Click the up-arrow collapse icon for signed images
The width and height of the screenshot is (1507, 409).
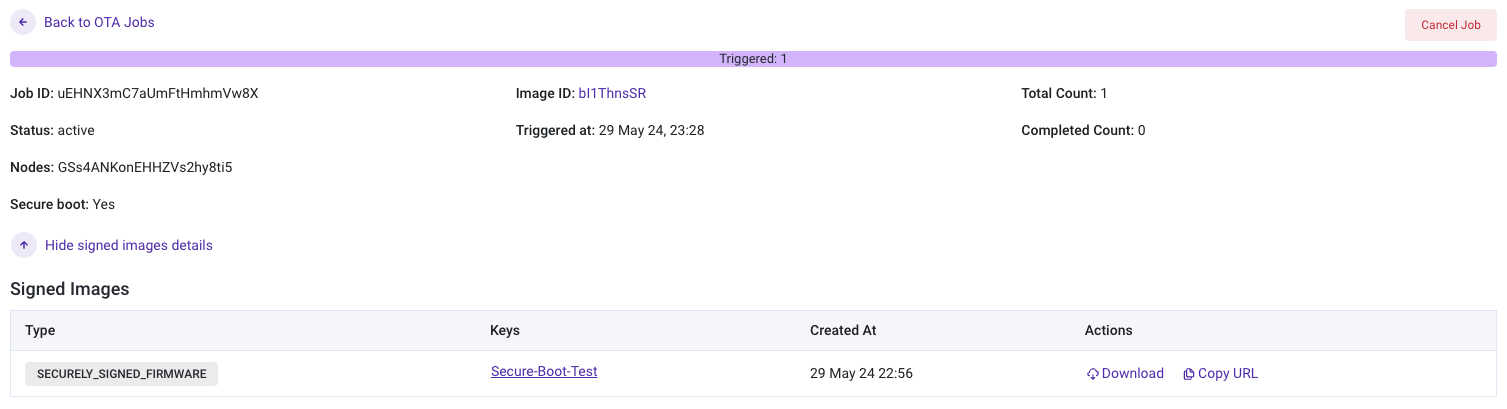pyautogui.click(x=23, y=245)
